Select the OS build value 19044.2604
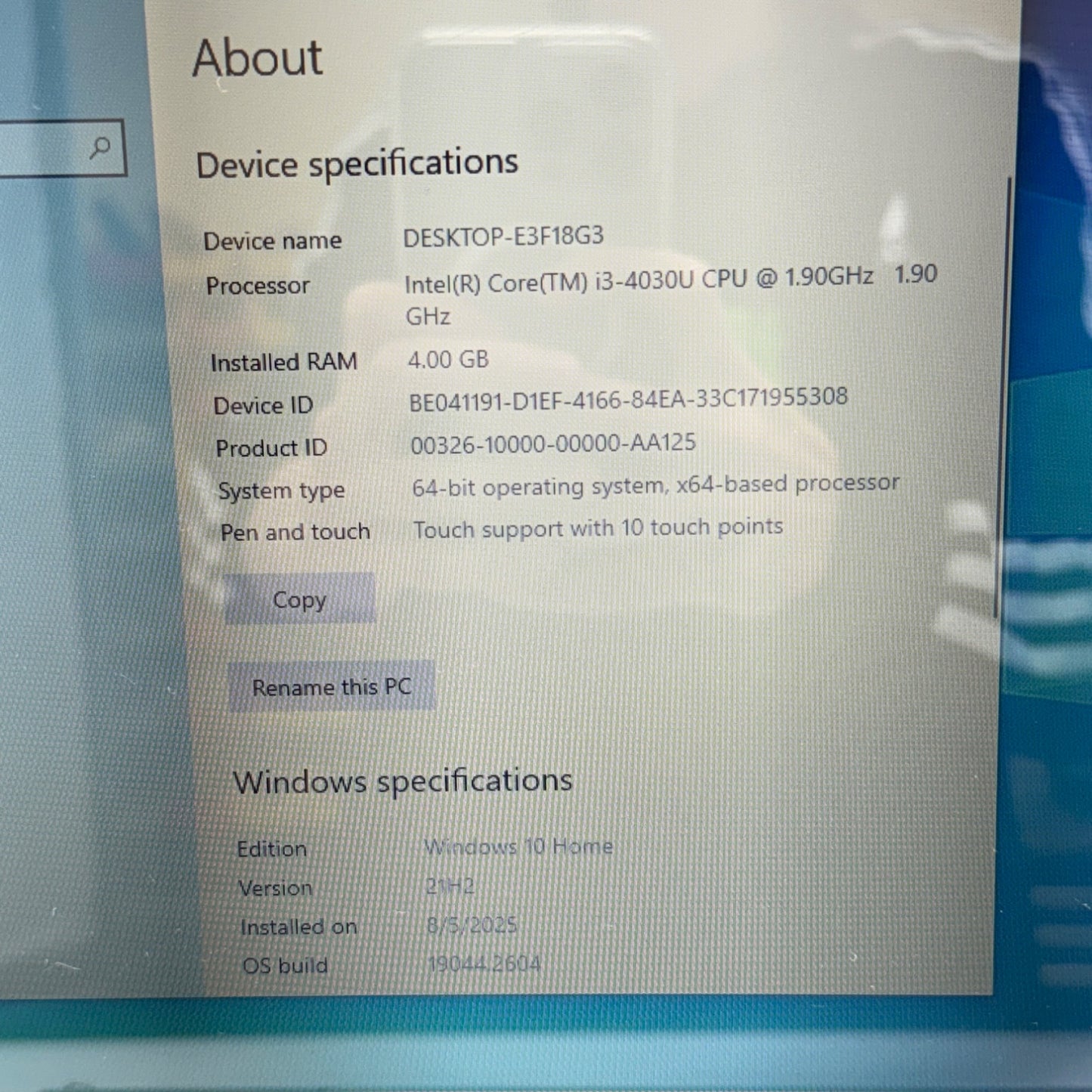The height and width of the screenshot is (1092, 1092). tap(484, 964)
